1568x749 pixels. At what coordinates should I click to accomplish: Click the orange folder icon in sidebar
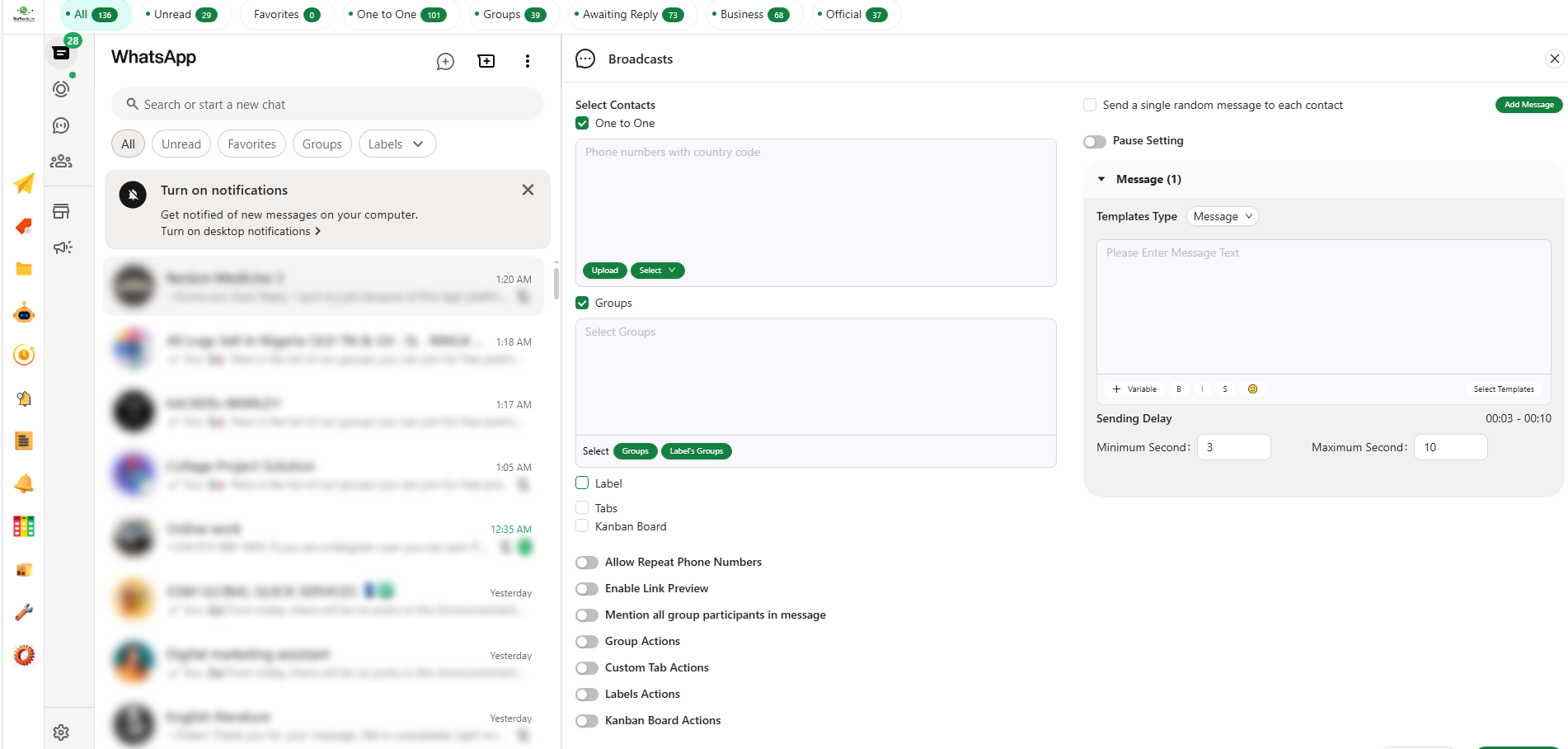[x=24, y=269]
